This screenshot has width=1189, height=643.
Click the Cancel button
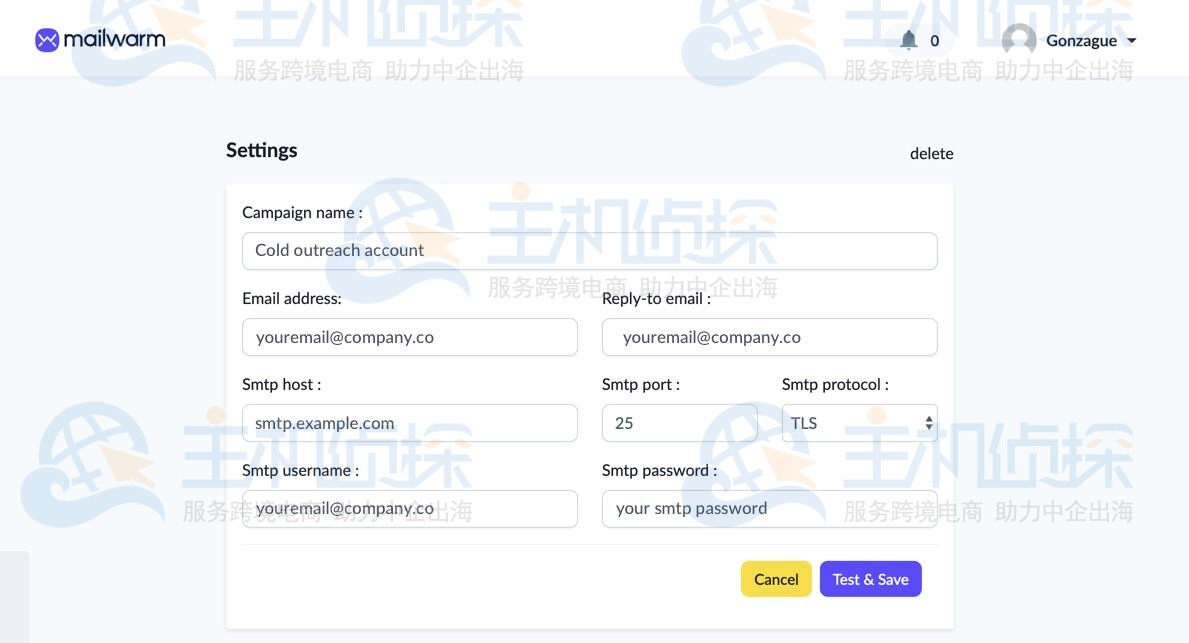pos(776,579)
